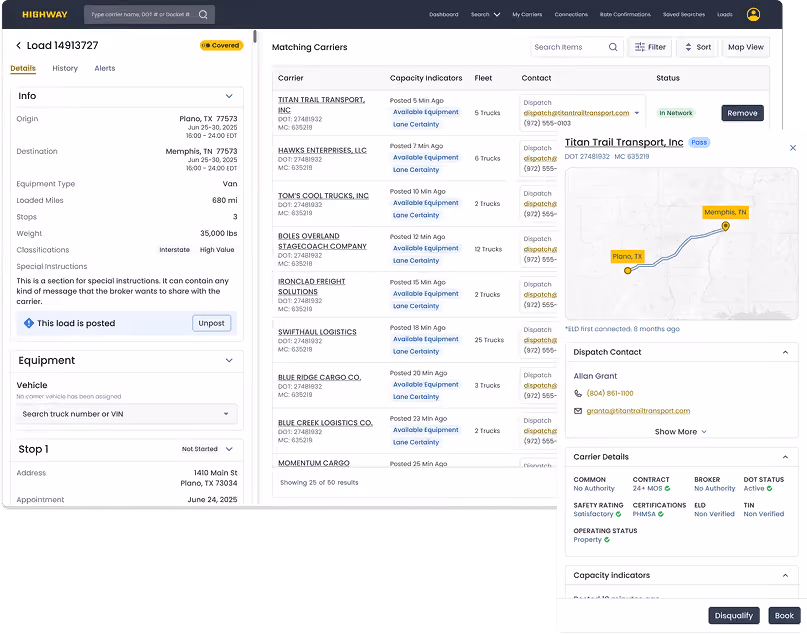The height and width of the screenshot is (634, 807).
Task: Open Ironclad Freight Solutions link
Action: [312, 286]
